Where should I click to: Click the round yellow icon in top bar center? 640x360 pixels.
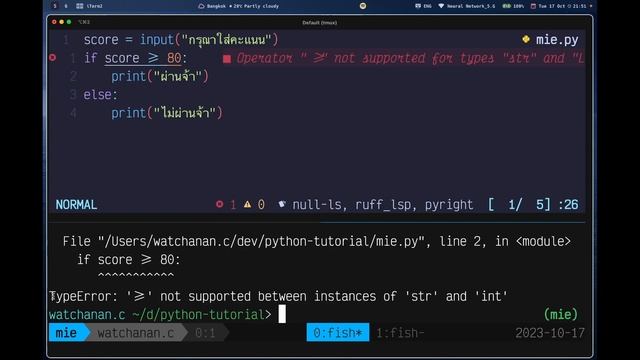point(363,6)
